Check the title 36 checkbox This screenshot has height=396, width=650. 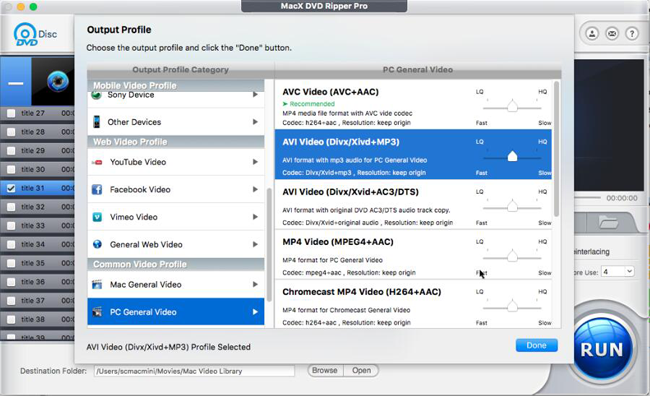pyautogui.click(x=11, y=282)
